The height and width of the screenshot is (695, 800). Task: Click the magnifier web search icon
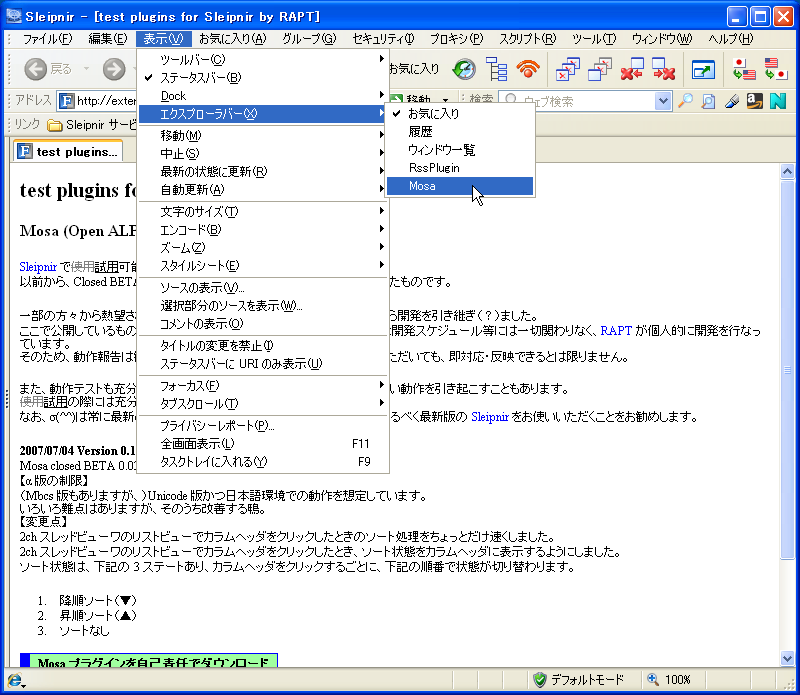click(685, 101)
